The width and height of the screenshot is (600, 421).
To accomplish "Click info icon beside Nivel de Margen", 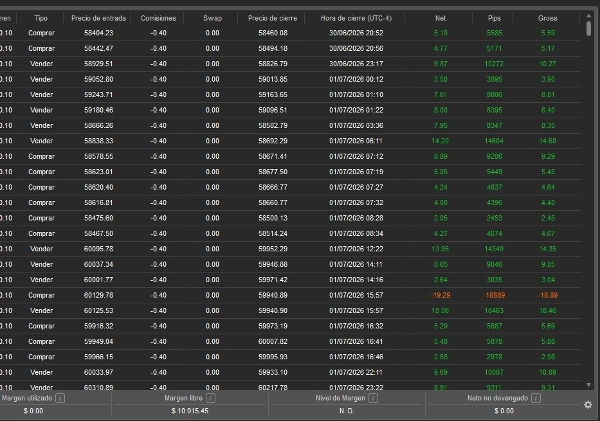I will point(373,398).
